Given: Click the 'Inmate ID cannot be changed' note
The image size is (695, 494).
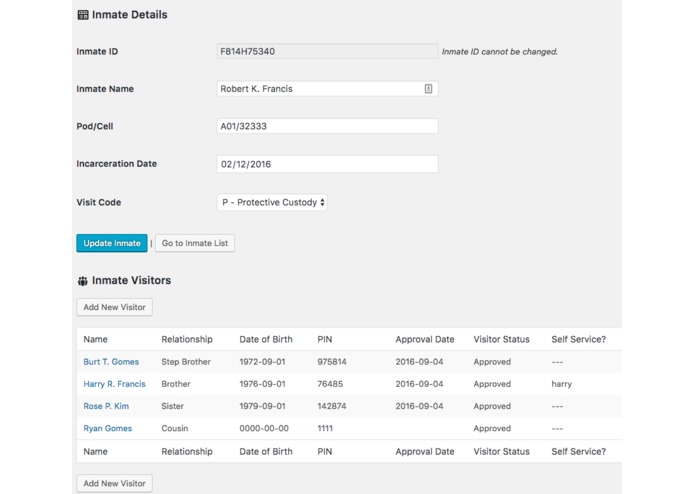Looking at the screenshot, I should (500, 52).
